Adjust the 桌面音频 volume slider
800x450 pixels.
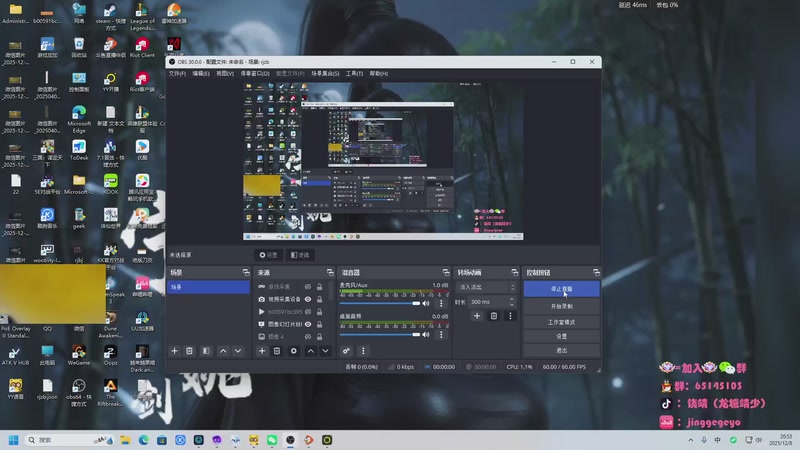[x=380, y=335]
